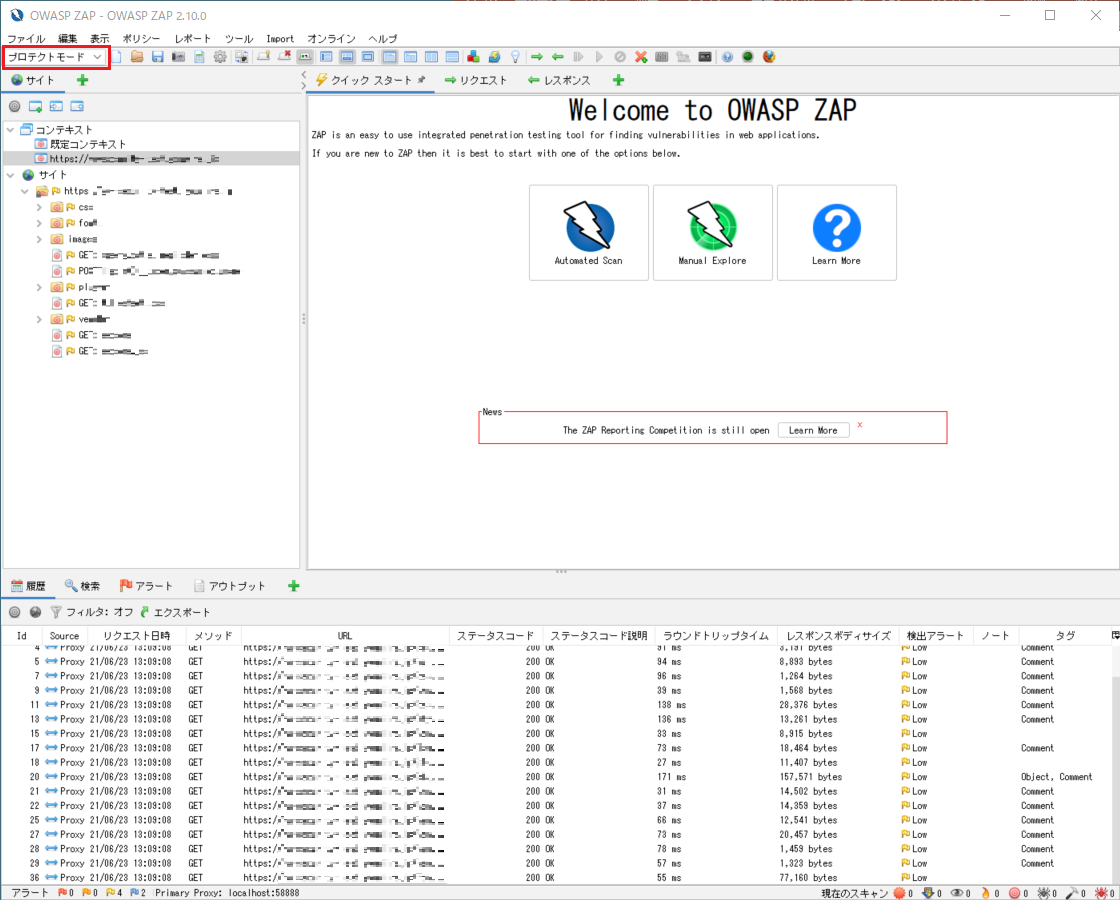Click the target scope icon in Sites panel

(14, 106)
